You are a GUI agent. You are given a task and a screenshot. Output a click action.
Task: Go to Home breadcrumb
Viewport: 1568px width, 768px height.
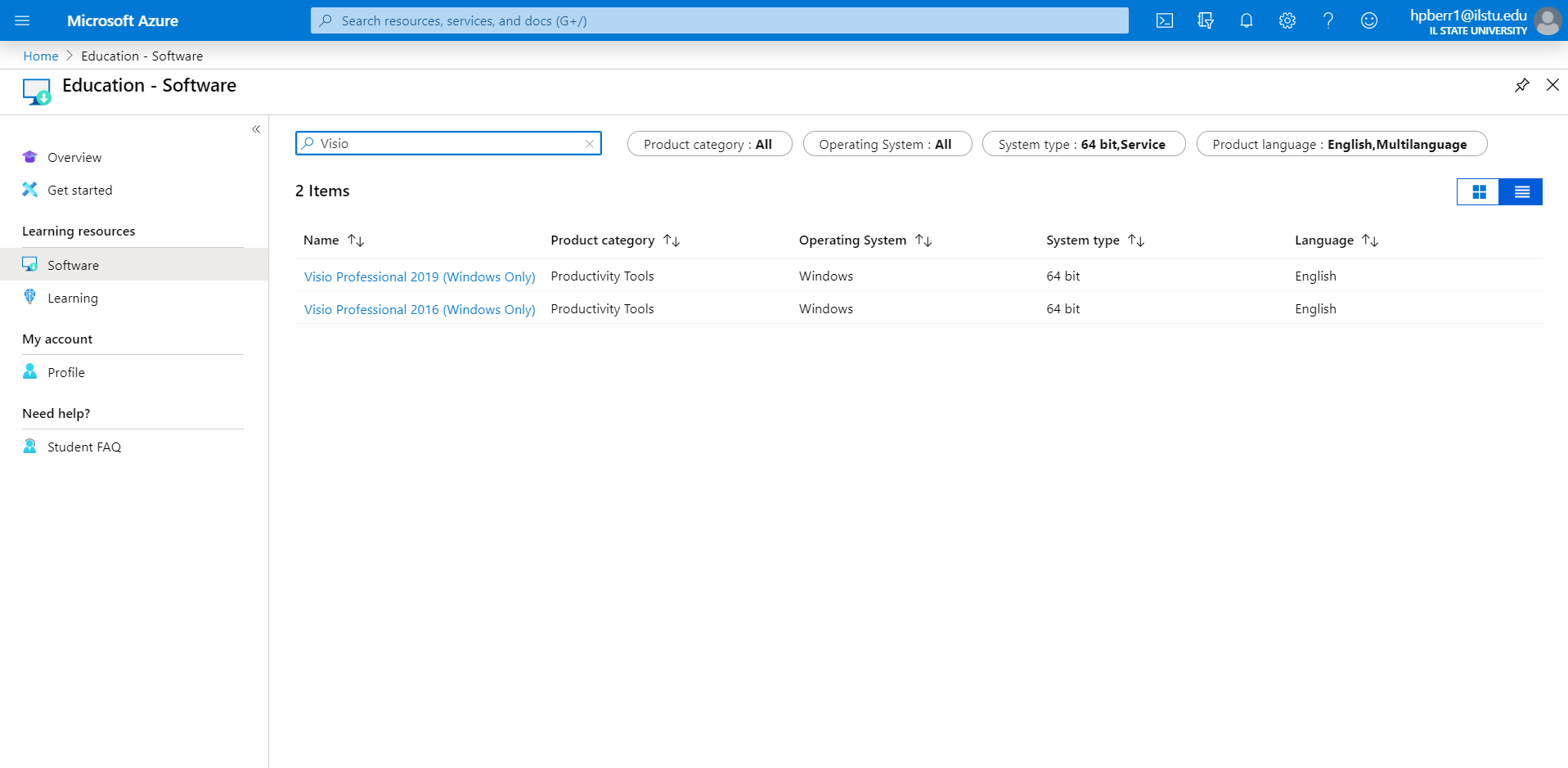41,56
